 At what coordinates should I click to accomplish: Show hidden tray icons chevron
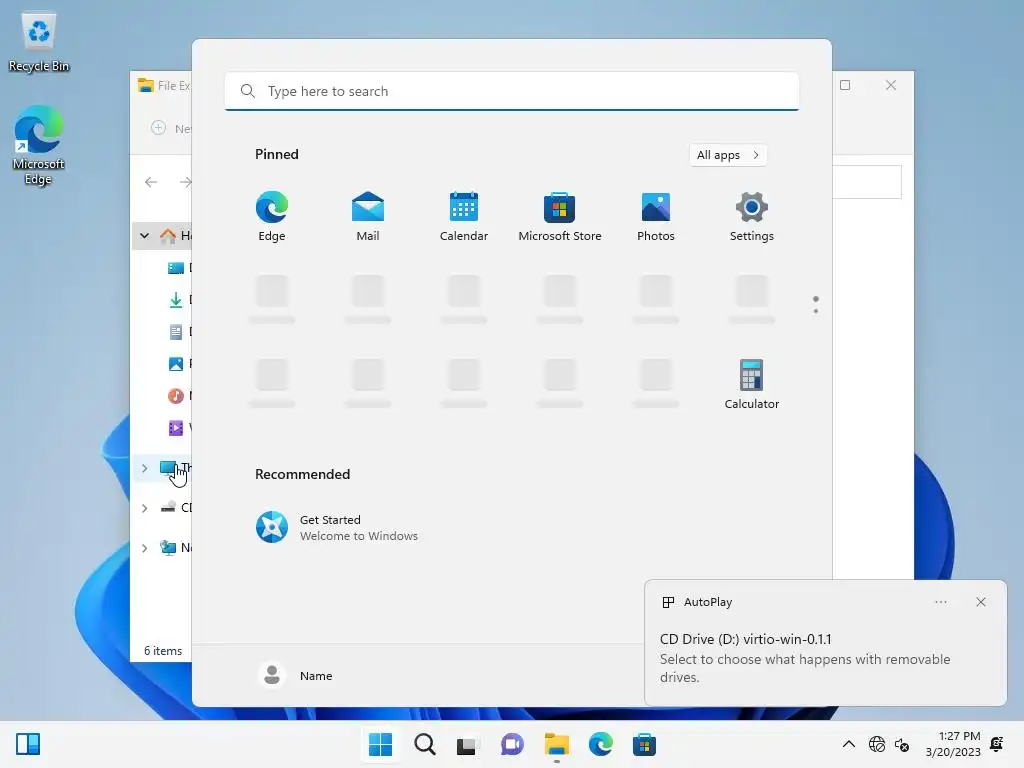coord(848,744)
